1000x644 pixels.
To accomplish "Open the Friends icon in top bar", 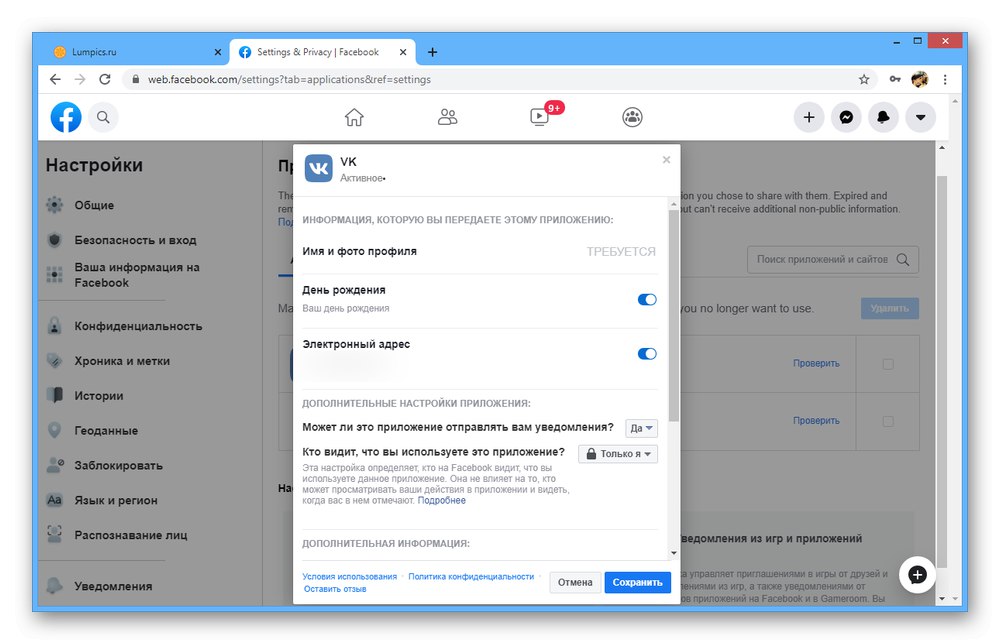I will coord(447,117).
